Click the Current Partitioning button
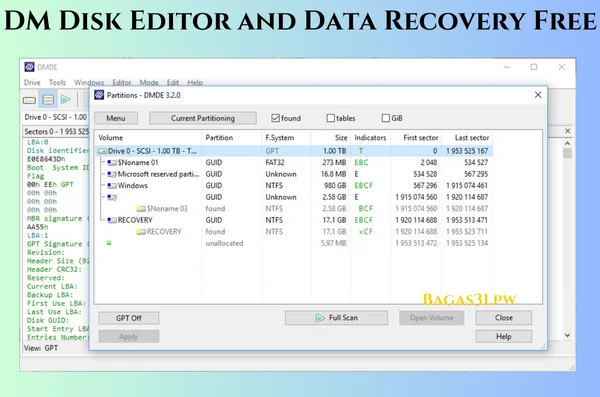 point(203,118)
